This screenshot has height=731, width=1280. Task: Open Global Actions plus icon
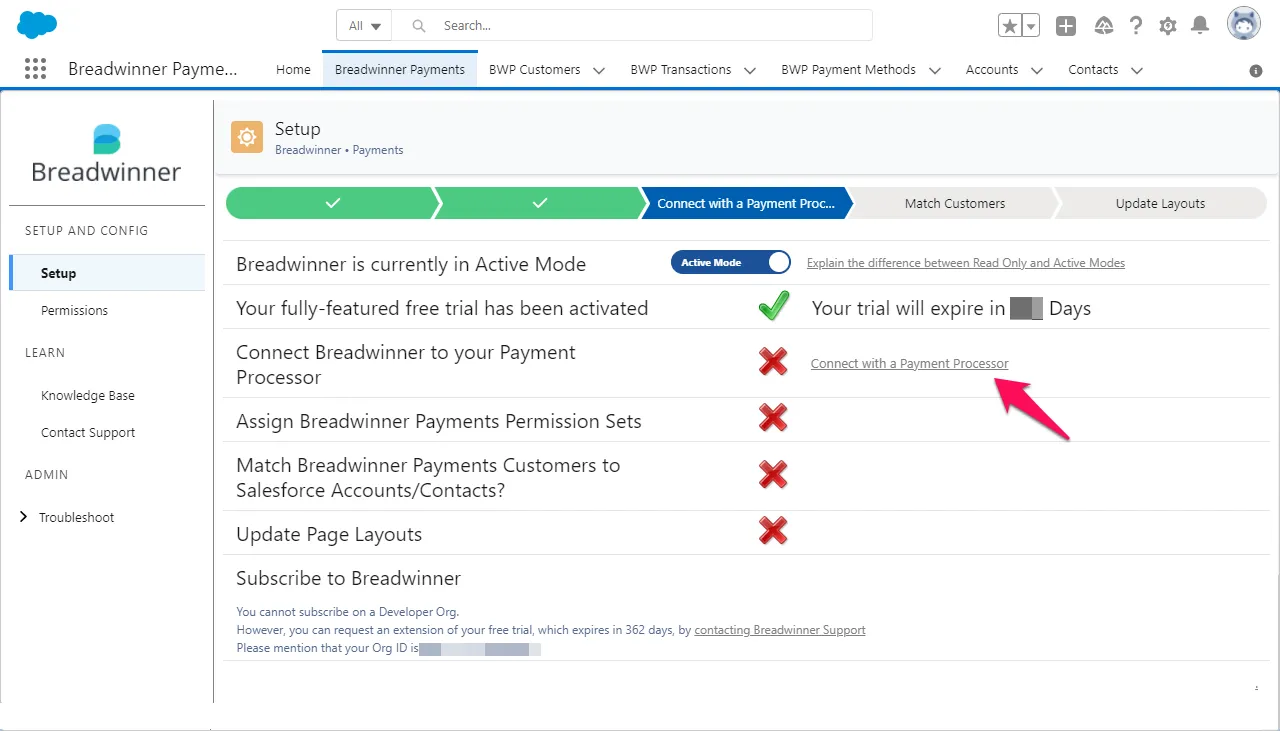(x=1066, y=26)
